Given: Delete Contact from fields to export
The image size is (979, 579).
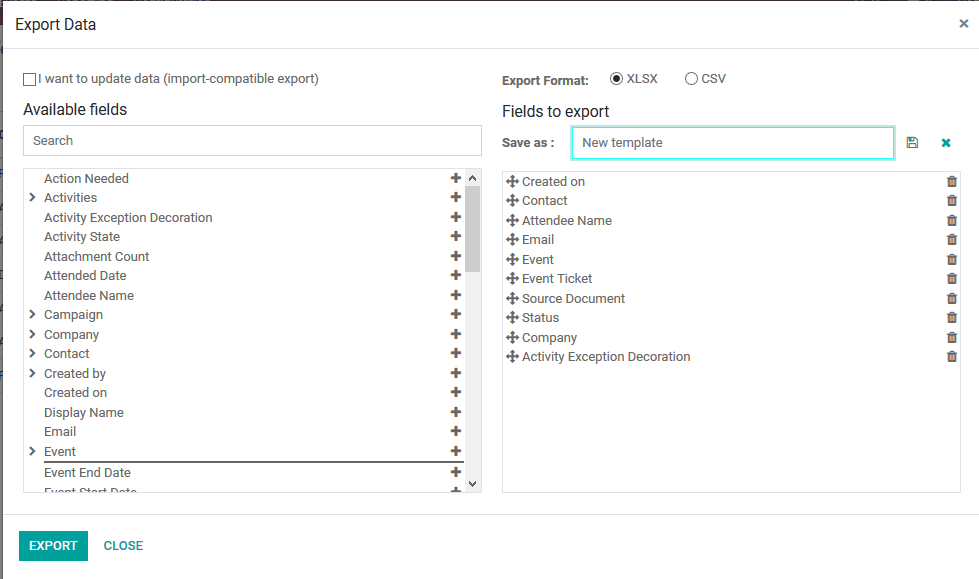Looking at the screenshot, I should click(952, 200).
